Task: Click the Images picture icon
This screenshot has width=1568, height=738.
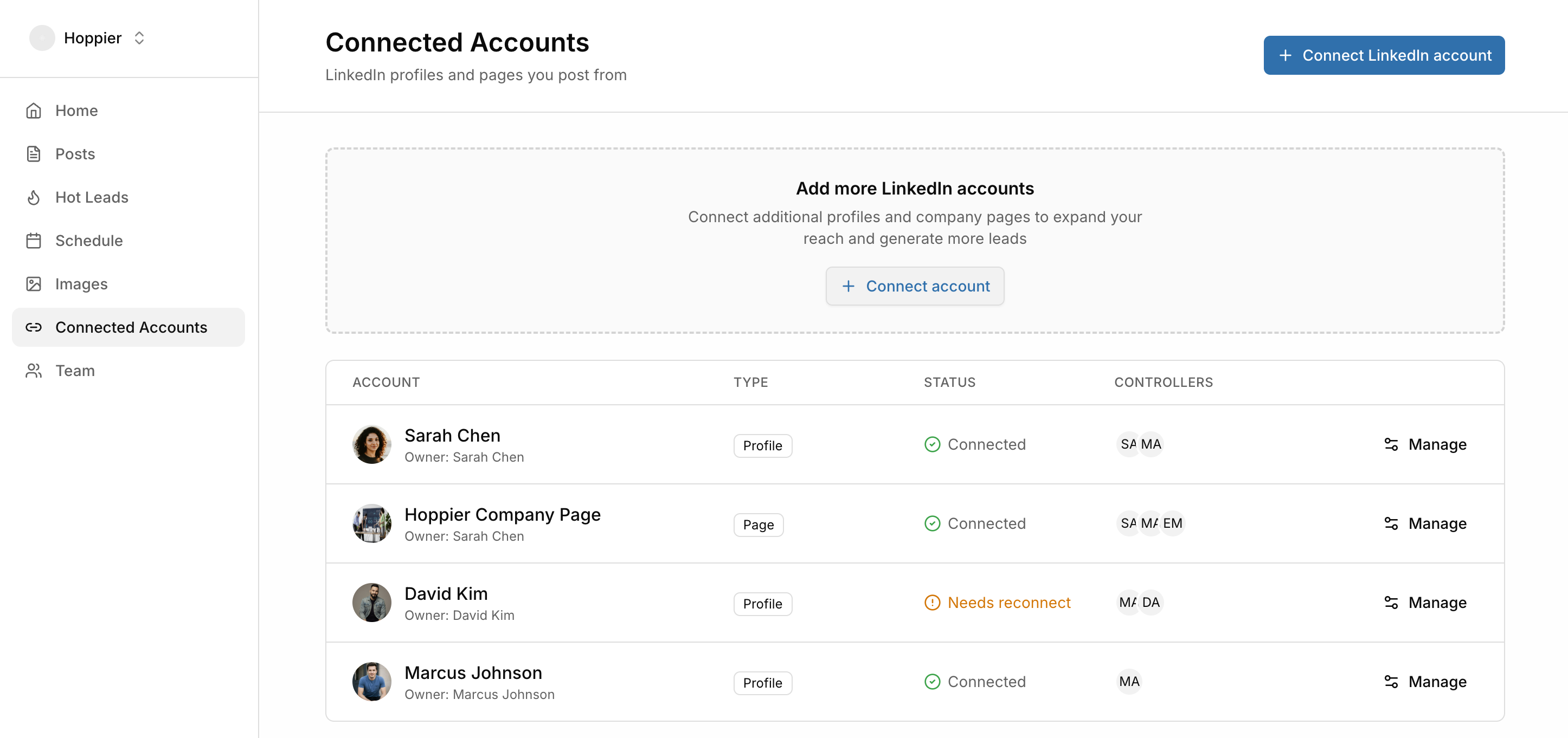Action: 34,284
